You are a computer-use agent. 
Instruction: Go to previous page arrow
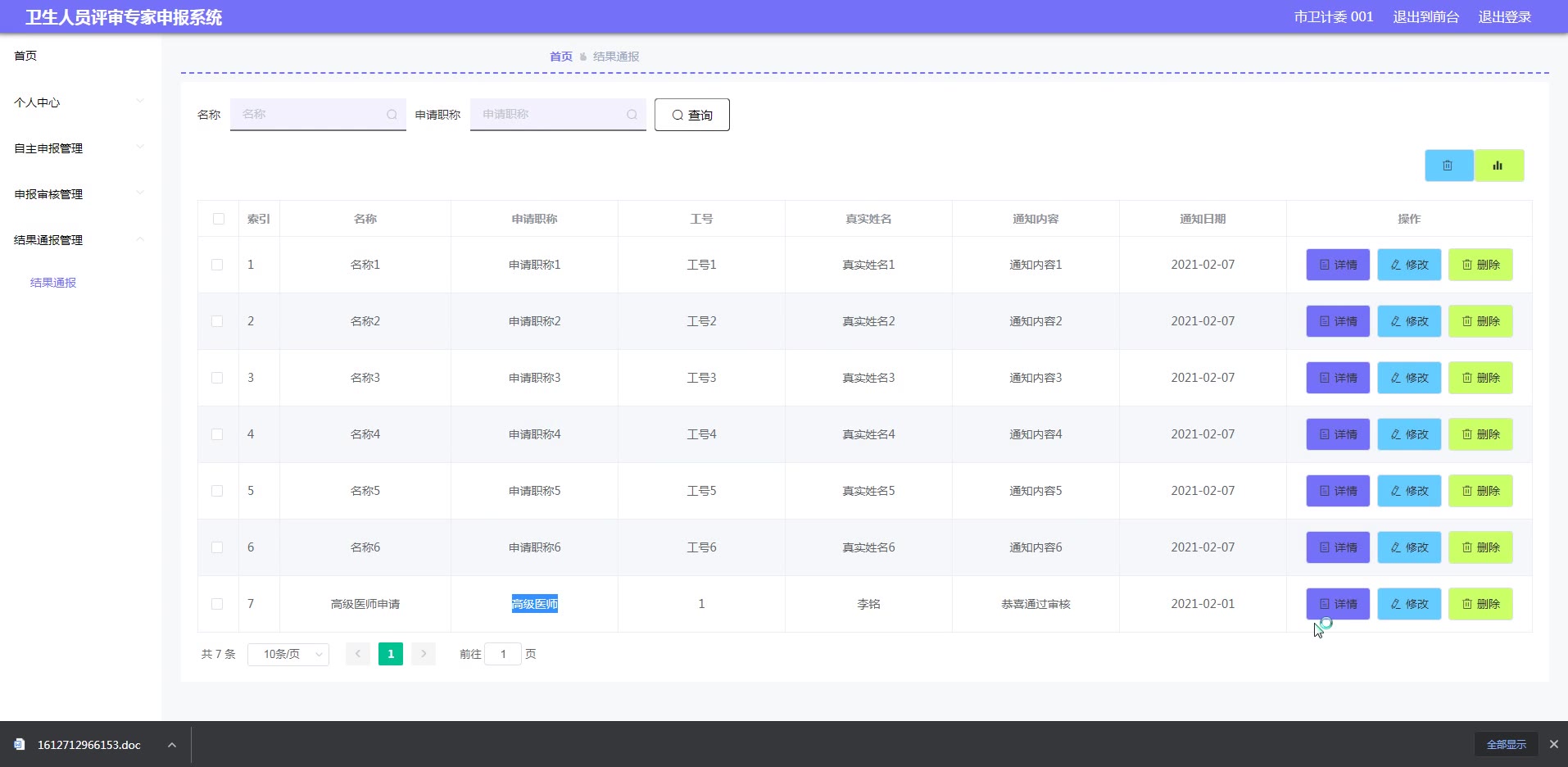tap(358, 654)
